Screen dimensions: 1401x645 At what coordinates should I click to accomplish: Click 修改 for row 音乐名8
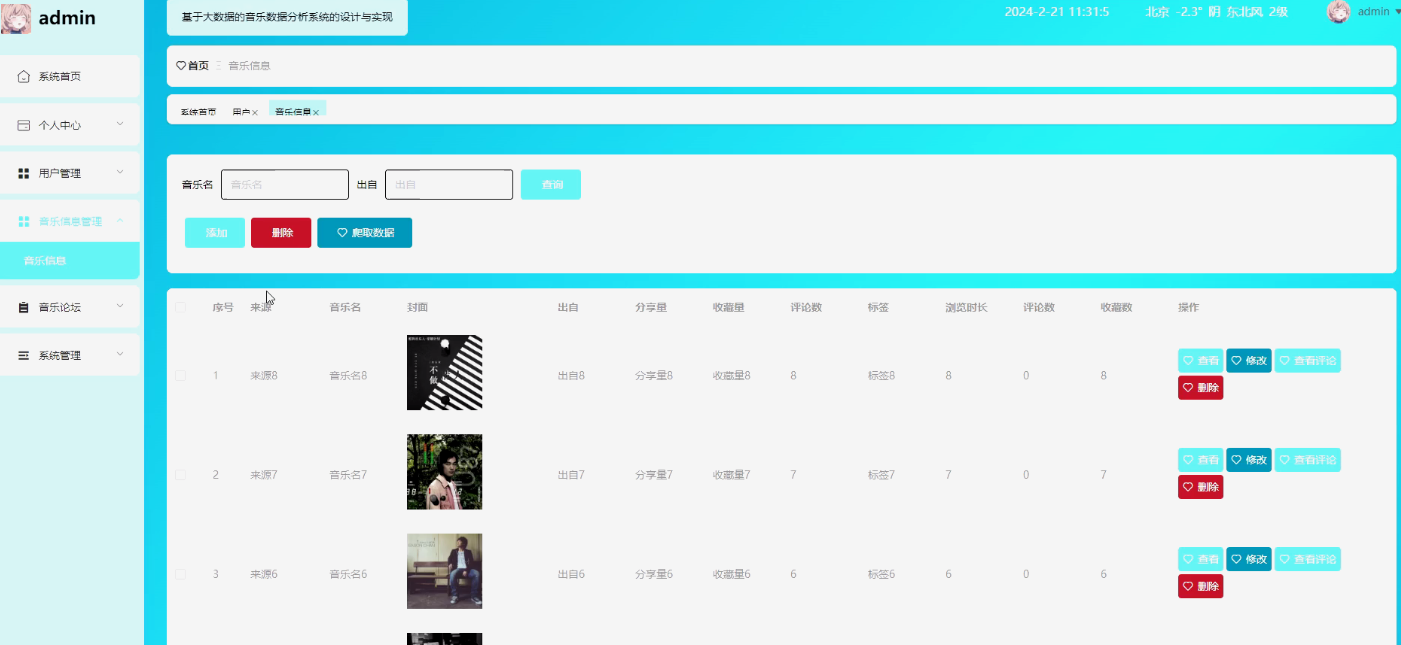[x=1249, y=361]
